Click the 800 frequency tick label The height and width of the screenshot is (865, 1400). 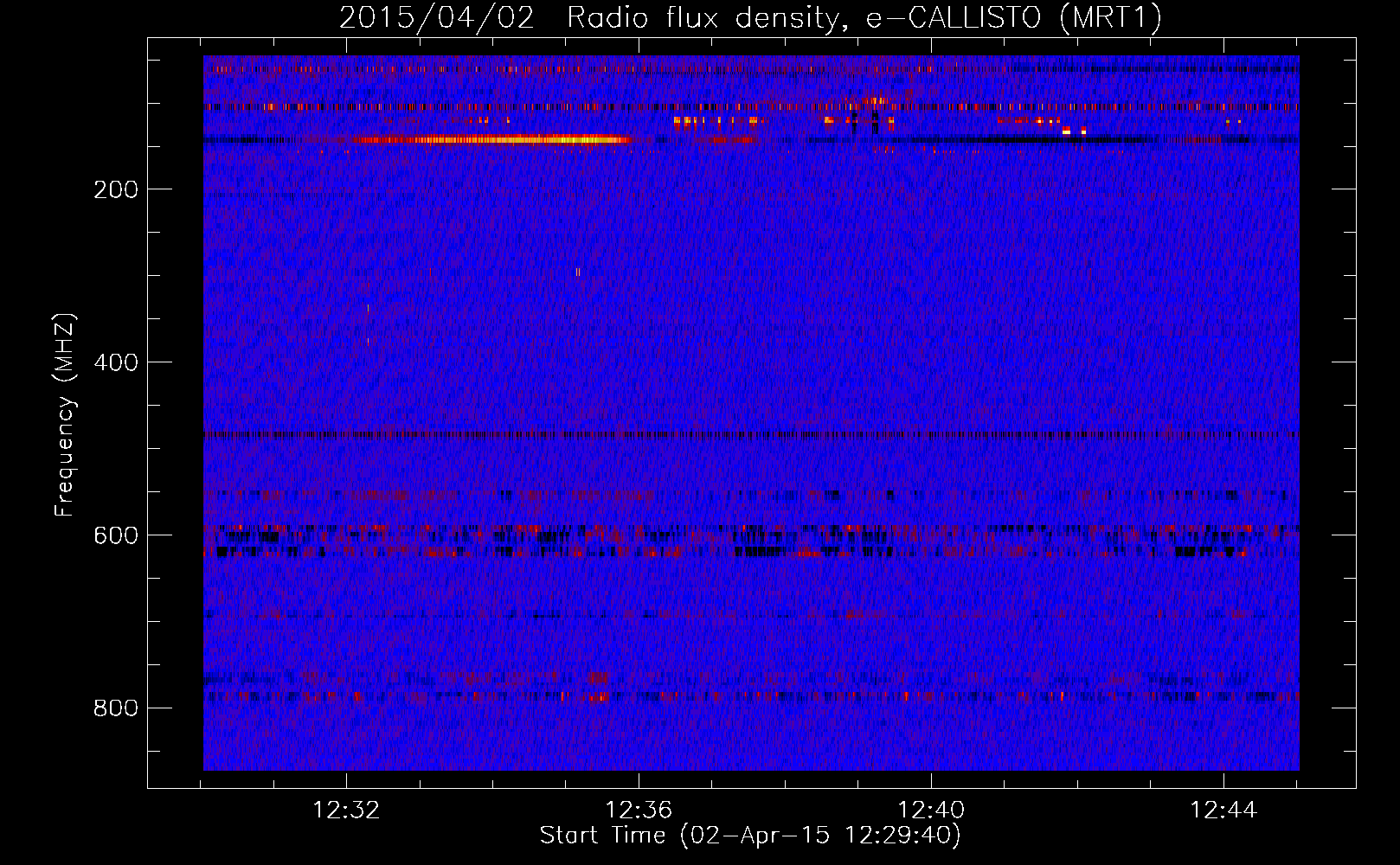[116, 708]
